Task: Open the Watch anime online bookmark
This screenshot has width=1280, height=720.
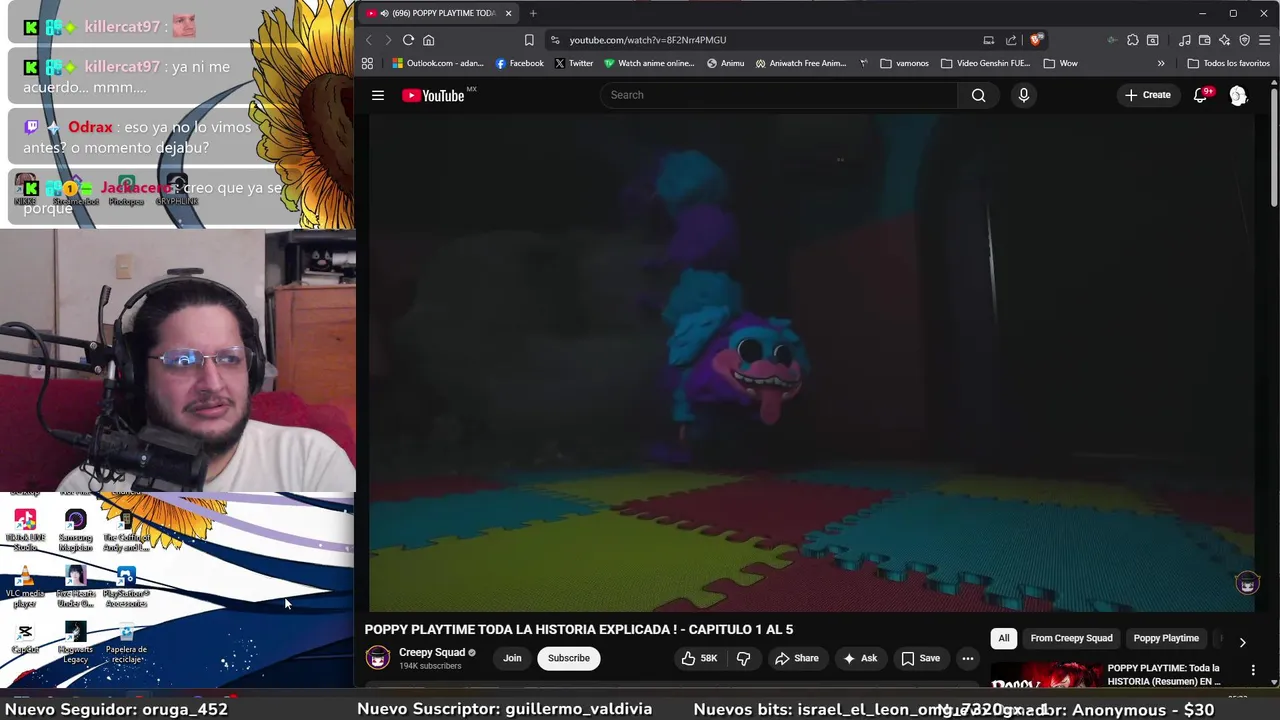Action: pos(649,63)
